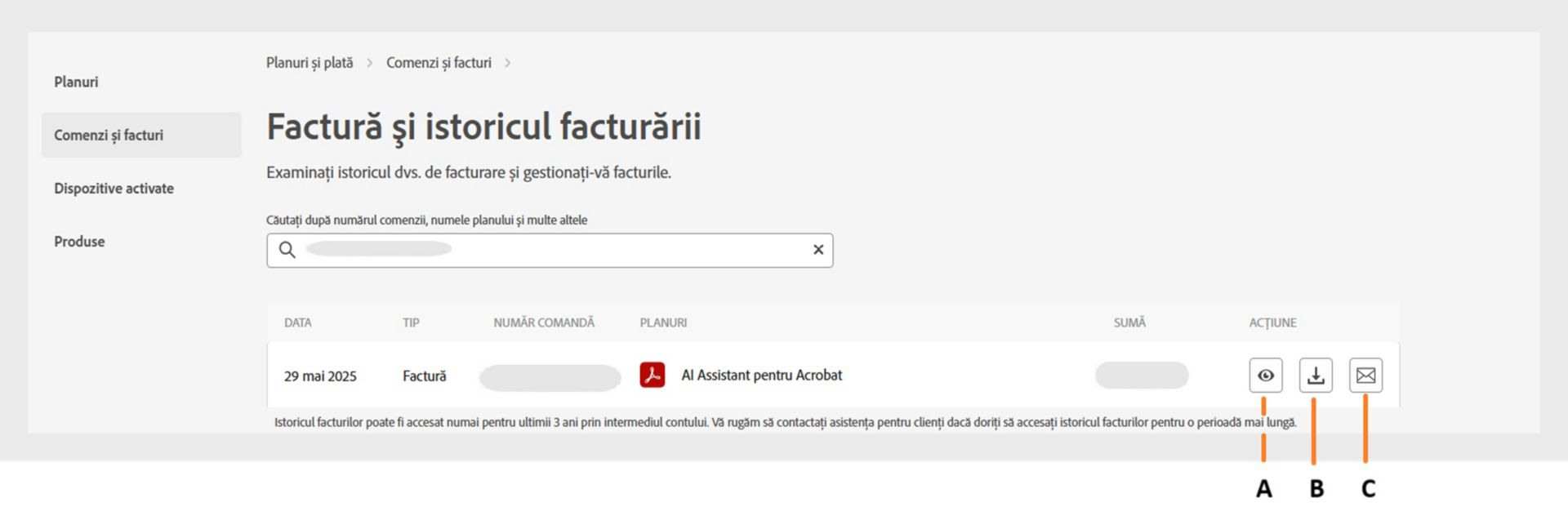Select Comenzi și facturi in sidebar

pos(109,135)
